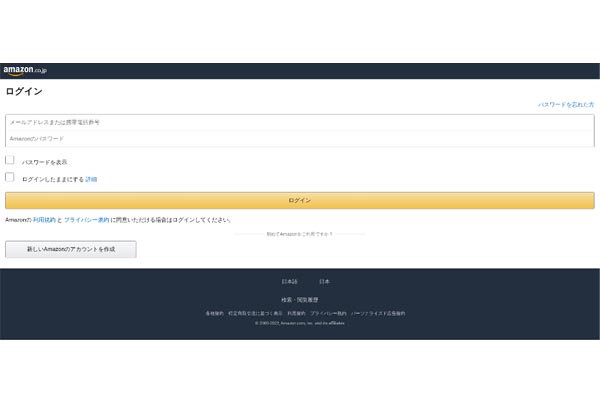Click 新しいAmazonのアカウントを作成 button

[70, 249]
